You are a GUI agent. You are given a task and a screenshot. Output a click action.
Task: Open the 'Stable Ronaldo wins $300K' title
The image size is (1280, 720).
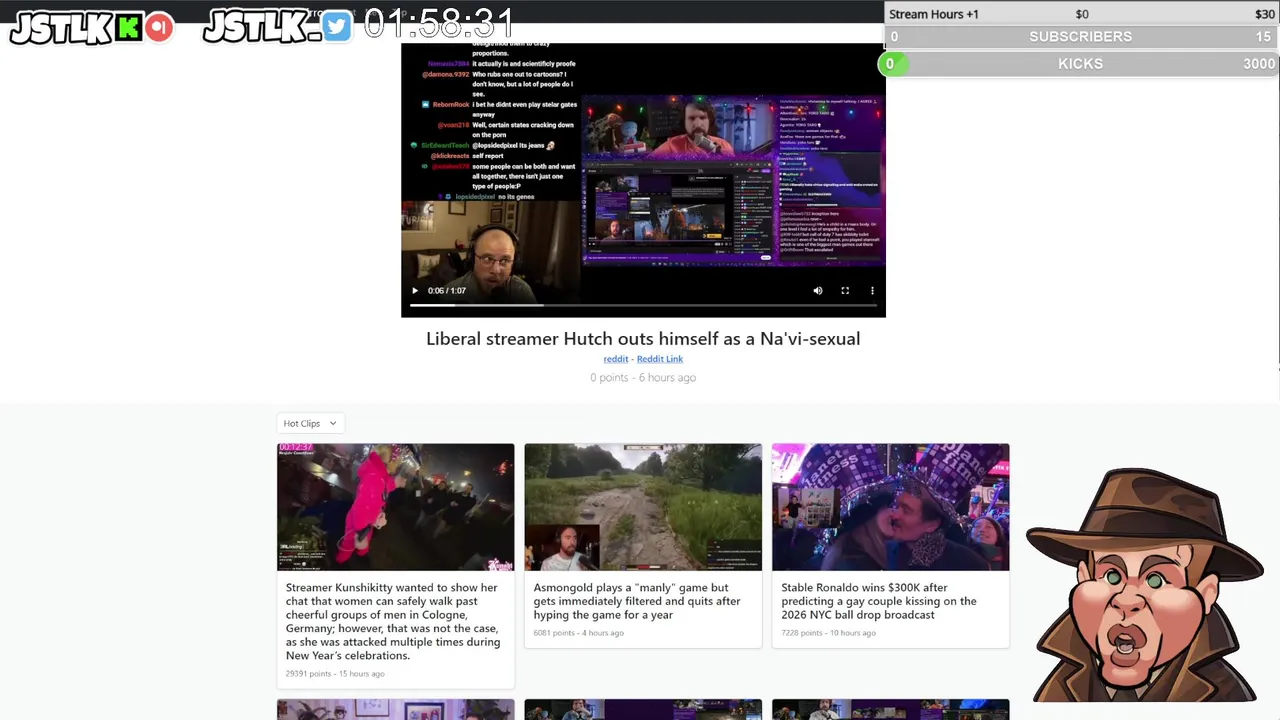click(879, 601)
